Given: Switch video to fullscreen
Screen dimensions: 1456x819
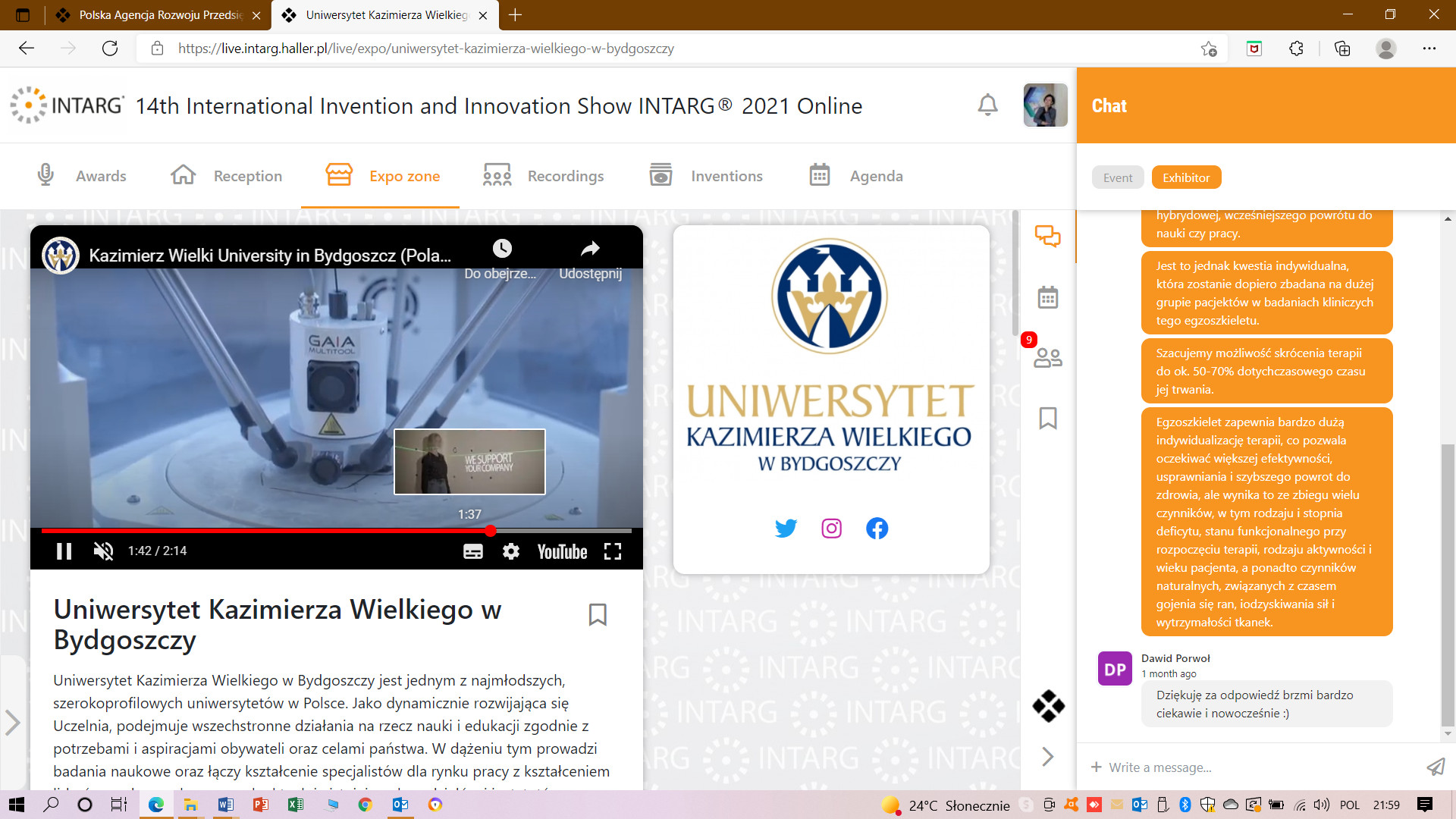Looking at the screenshot, I should click(x=613, y=551).
